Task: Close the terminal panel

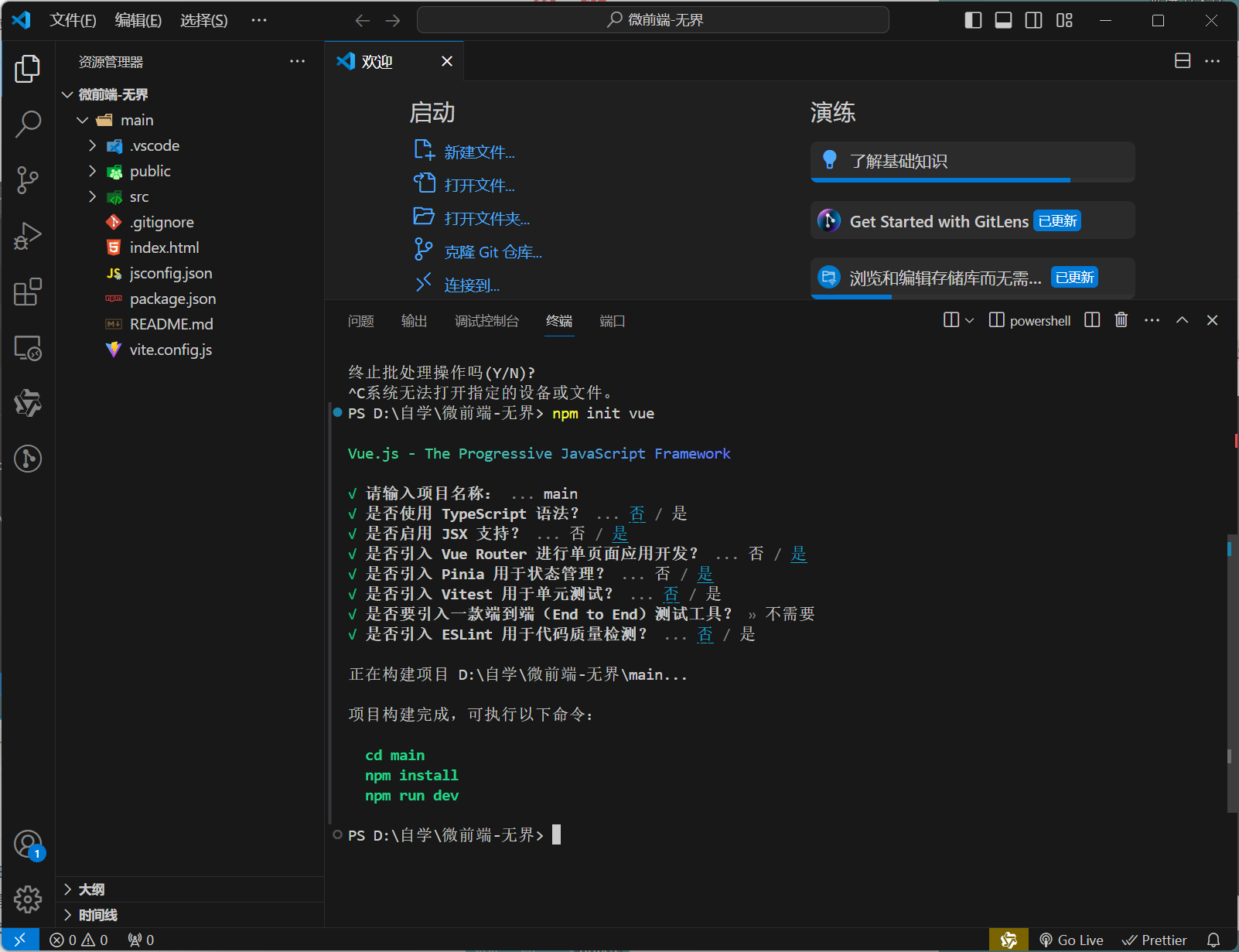Action: click(x=1212, y=320)
